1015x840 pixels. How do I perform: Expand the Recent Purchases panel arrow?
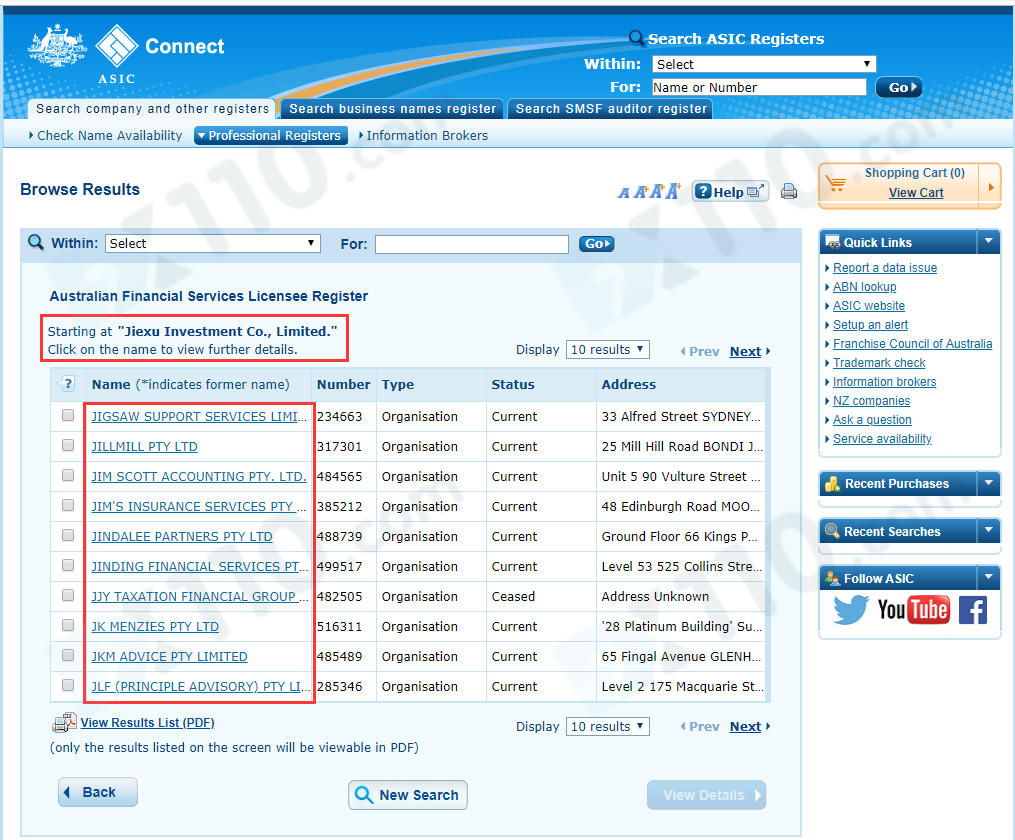[988, 483]
